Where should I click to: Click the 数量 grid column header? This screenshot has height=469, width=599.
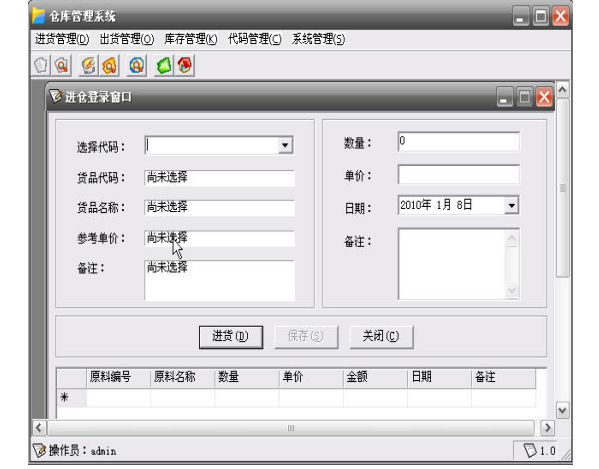point(247,378)
